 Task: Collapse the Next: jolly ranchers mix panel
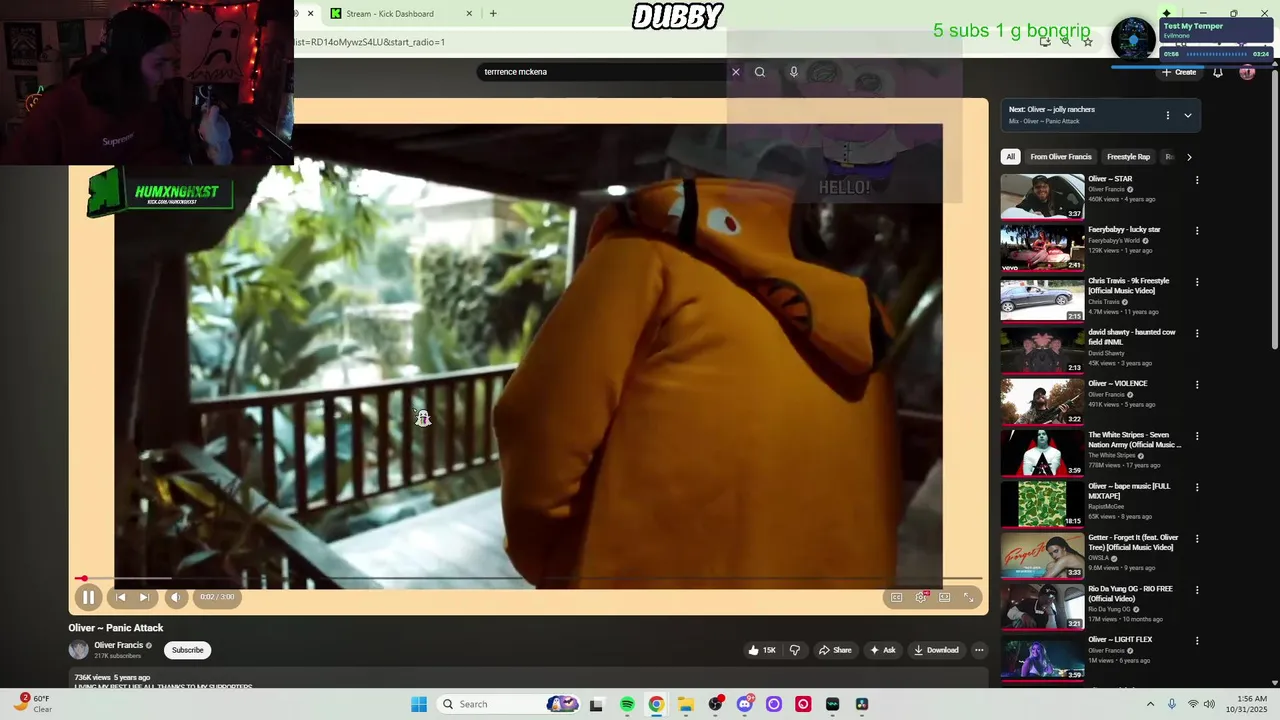1188,115
